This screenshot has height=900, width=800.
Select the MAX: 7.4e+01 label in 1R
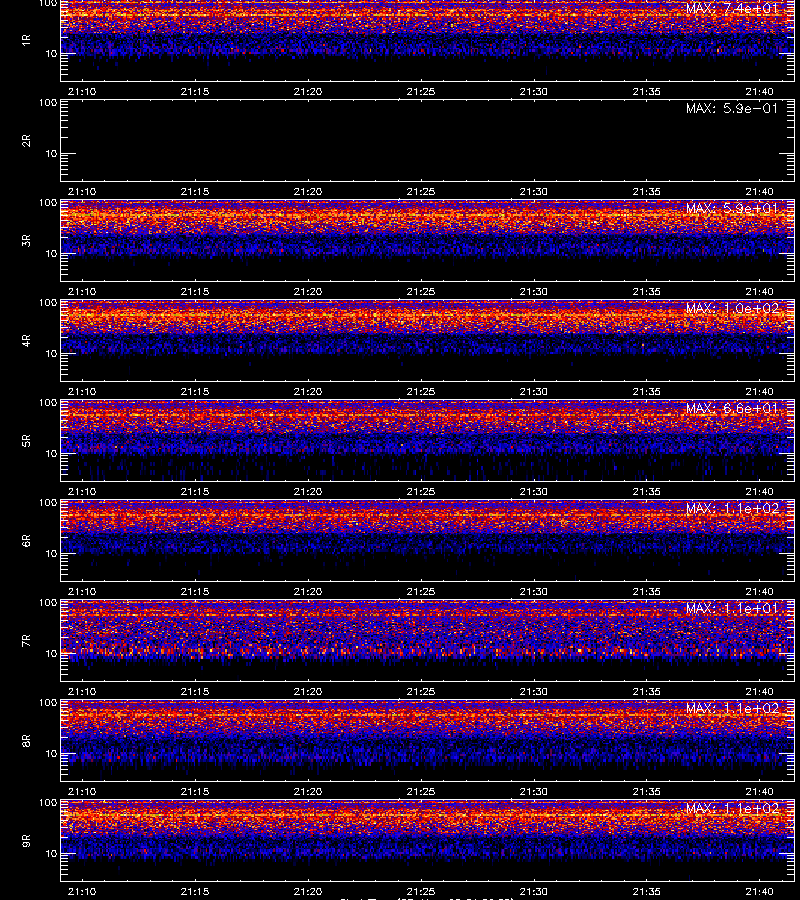(732, 8)
